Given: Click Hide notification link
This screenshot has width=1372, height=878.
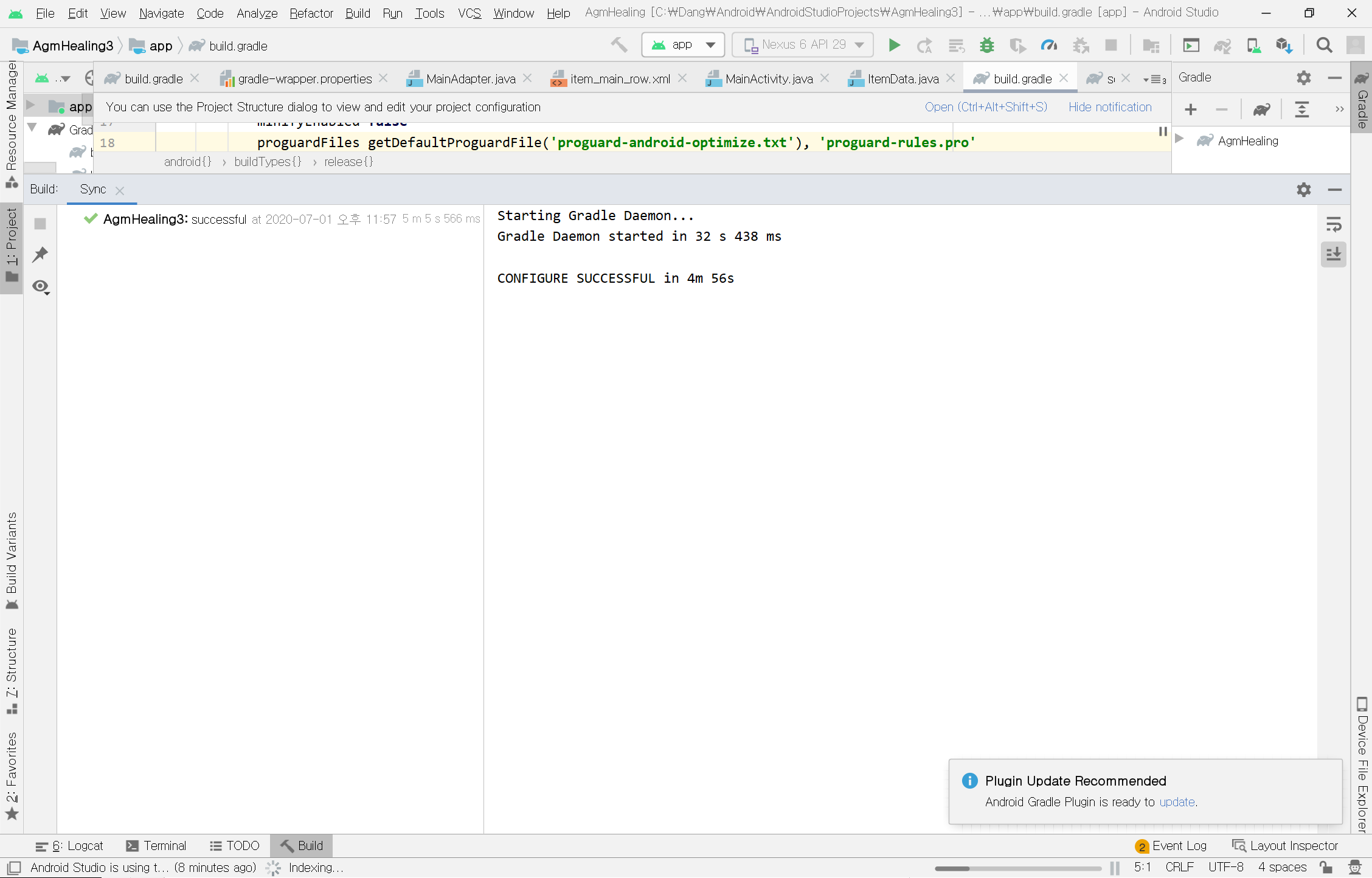Looking at the screenshot, I should [1110, 107].
